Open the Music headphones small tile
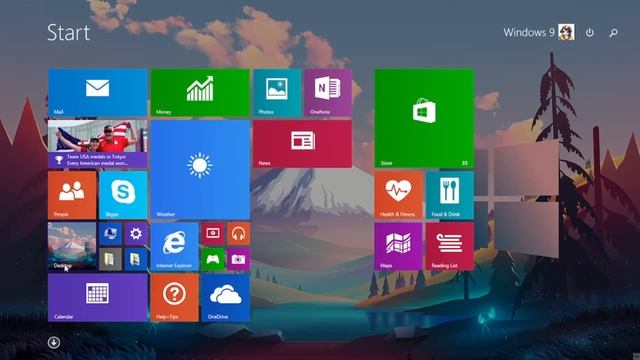 [238, 233]
